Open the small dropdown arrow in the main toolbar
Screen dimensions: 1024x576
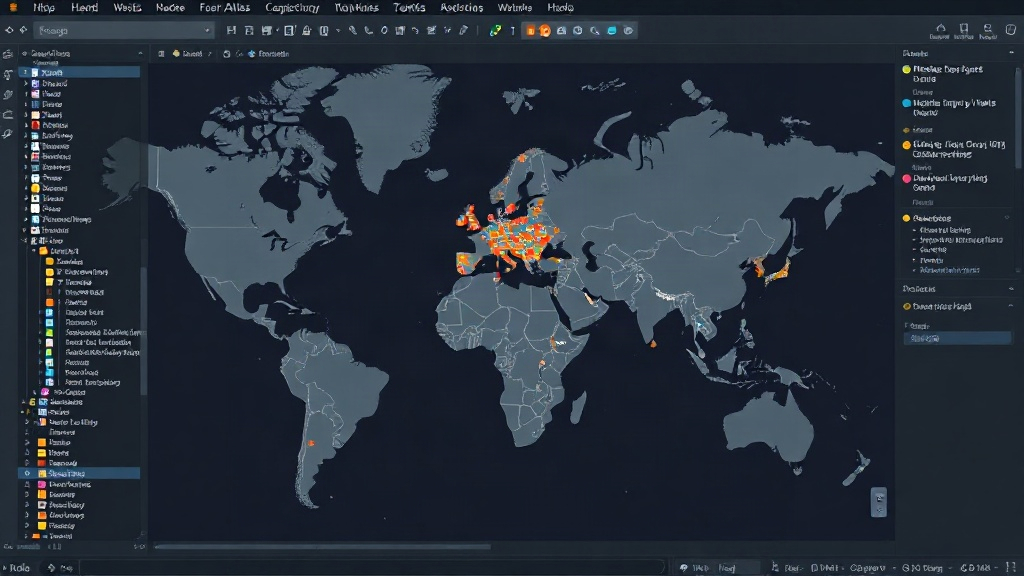338,31
